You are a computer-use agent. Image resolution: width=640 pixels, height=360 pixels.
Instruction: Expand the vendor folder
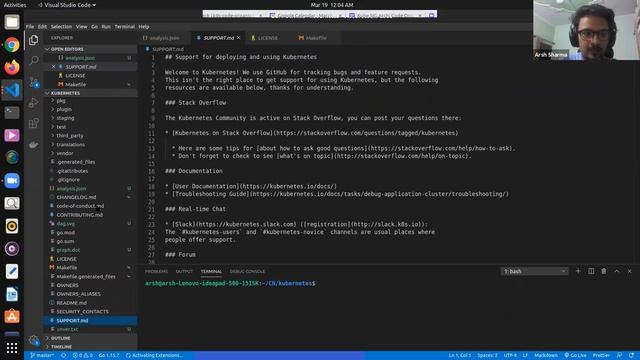64,153
